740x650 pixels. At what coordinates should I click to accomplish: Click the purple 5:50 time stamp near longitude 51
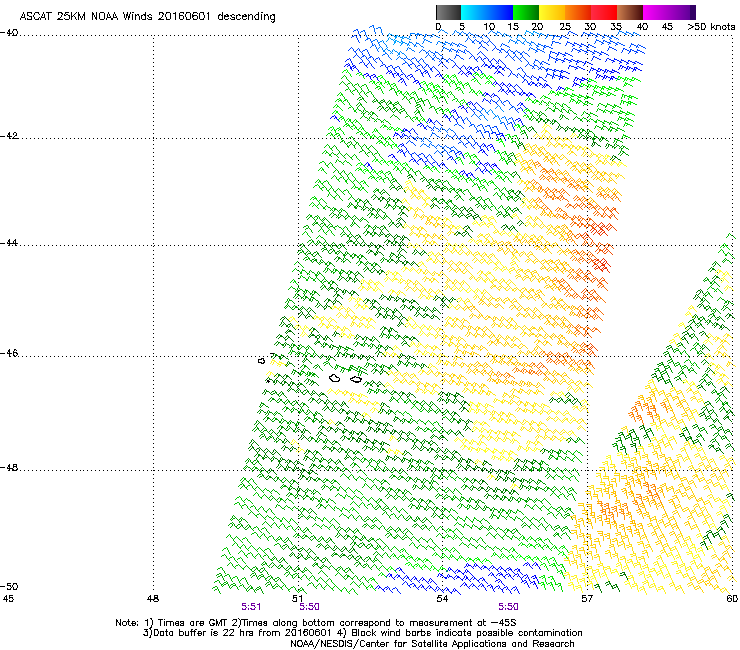(x=309, y=607)
